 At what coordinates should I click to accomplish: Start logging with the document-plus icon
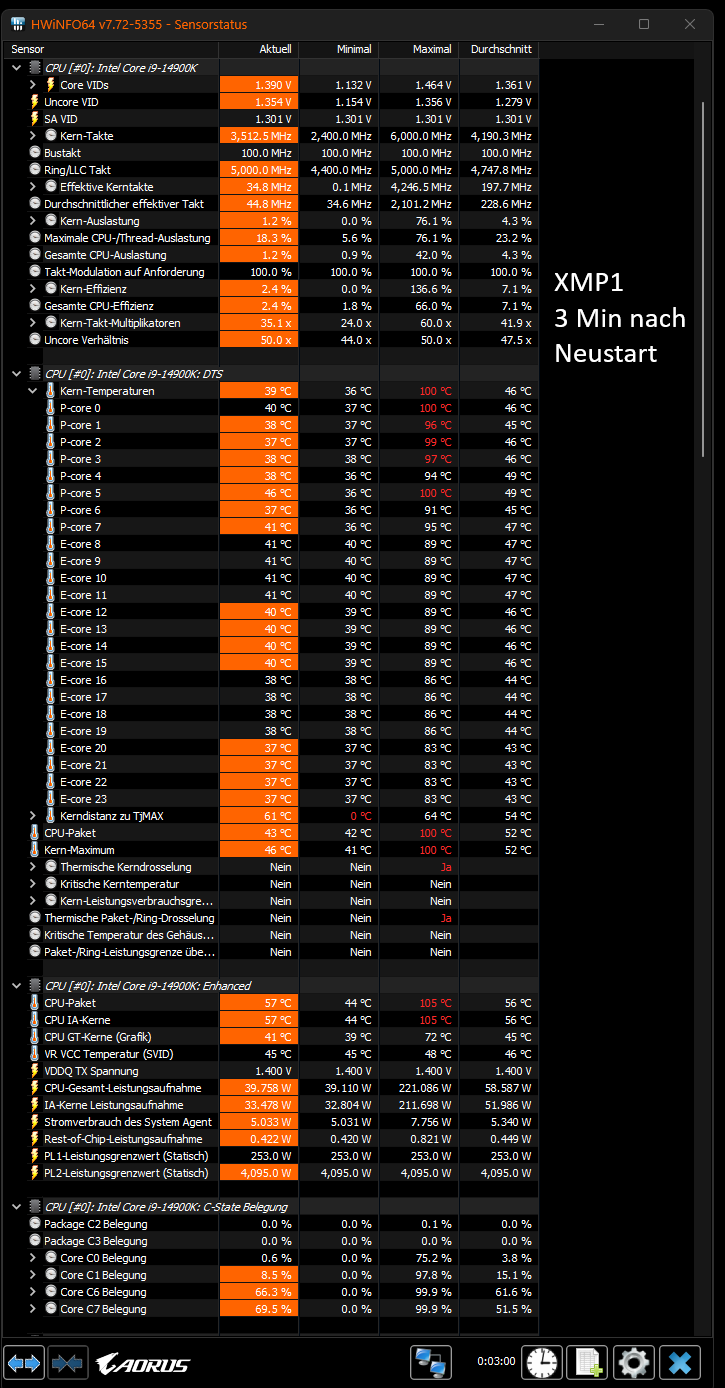click(x=587, y=1362)
